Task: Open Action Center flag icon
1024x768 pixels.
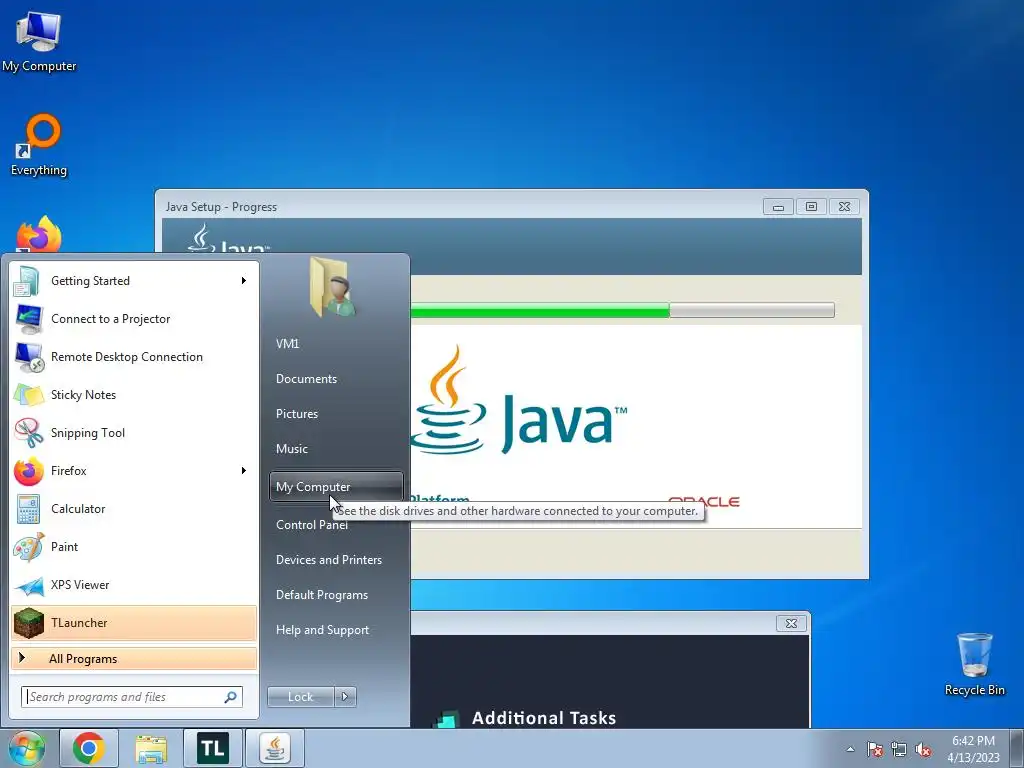Action: tap(875, 749)
